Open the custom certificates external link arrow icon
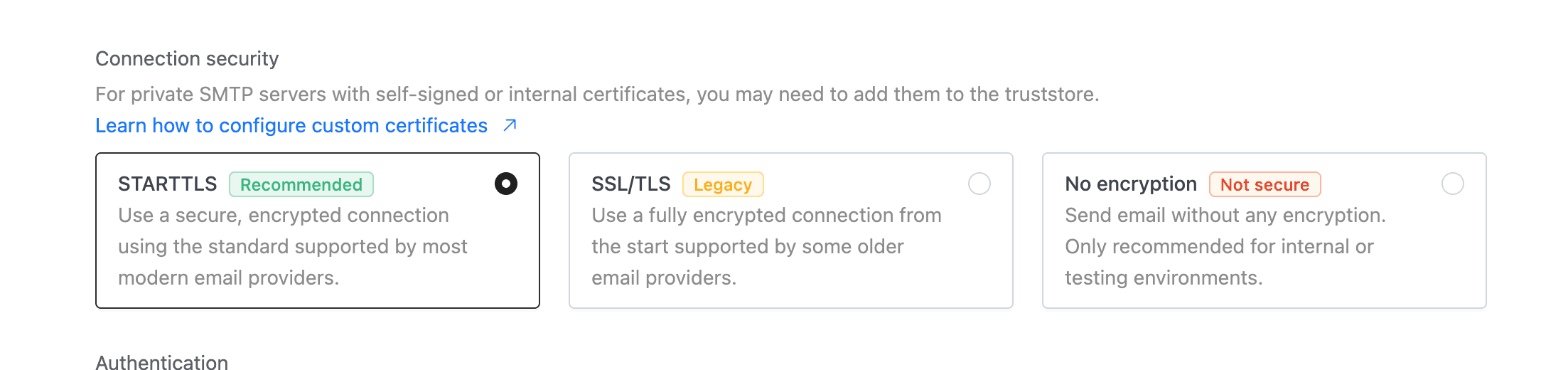The width and height of the screenshot is (1568, 370). [x=510, y=125]
